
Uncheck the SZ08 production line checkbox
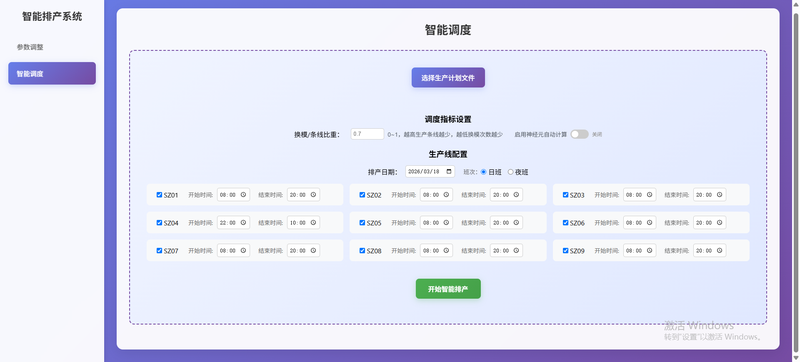tap(362, 250)
